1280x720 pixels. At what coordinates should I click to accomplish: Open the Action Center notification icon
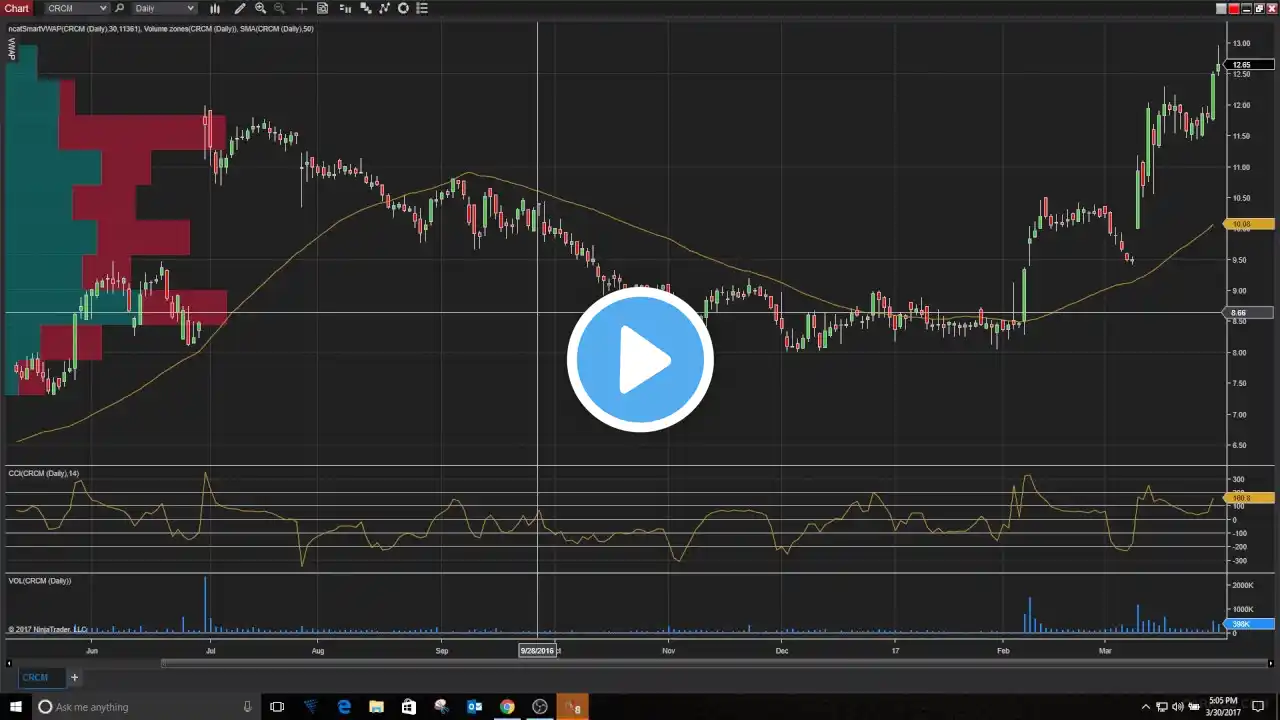1259,707
